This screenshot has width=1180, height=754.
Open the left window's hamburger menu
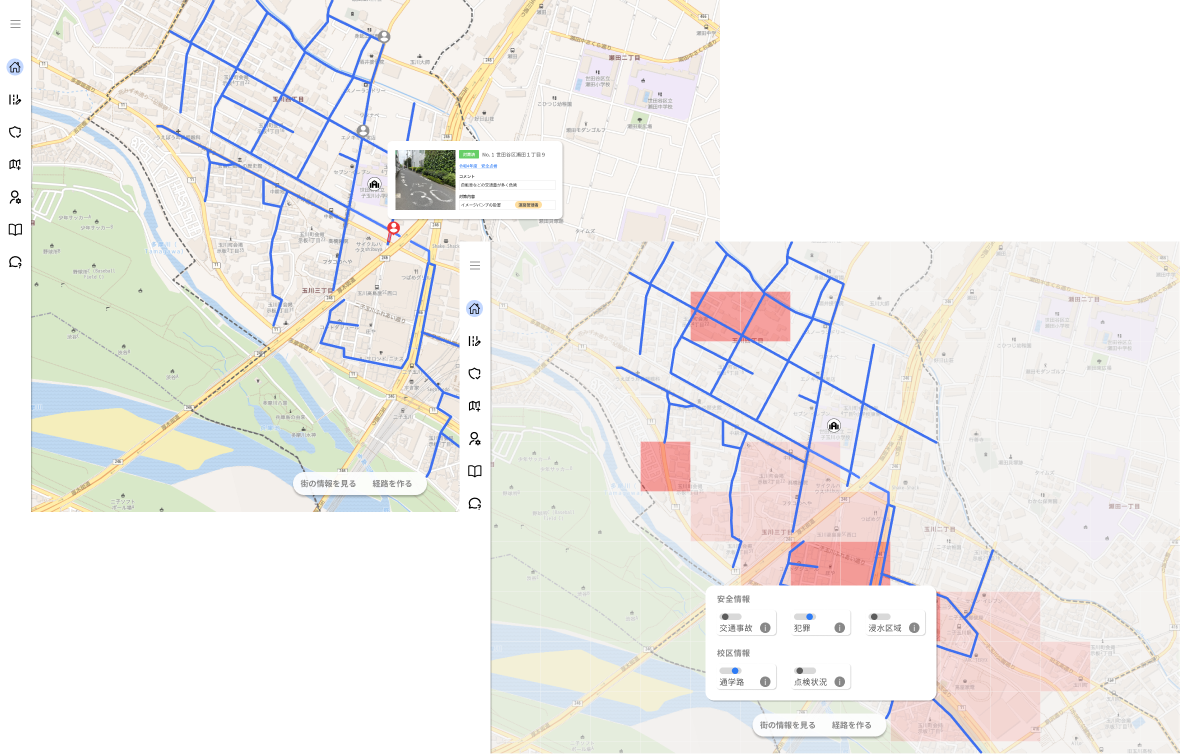pos(14,24)
